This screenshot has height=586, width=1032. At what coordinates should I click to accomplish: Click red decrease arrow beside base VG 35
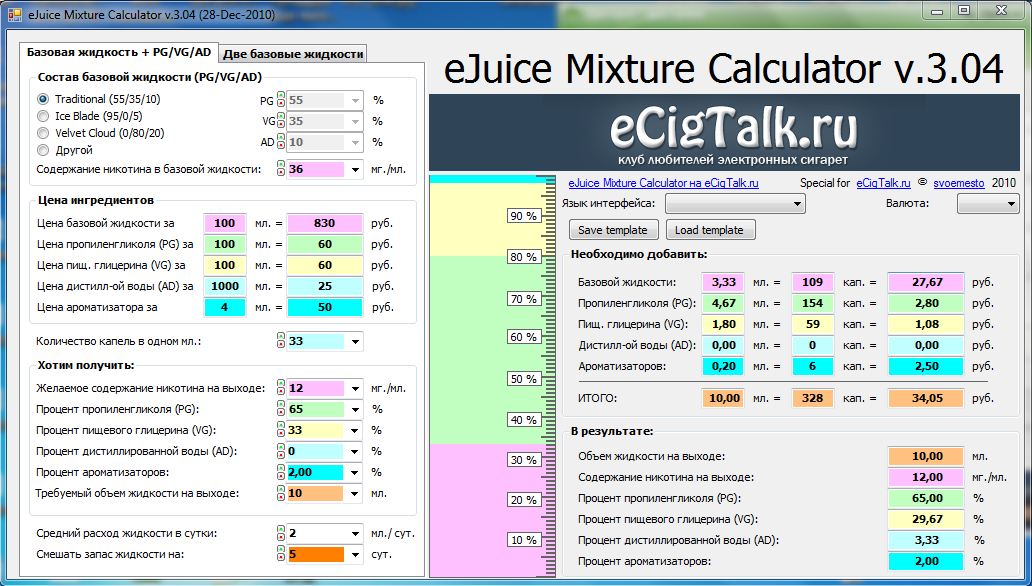pos(281,124)
